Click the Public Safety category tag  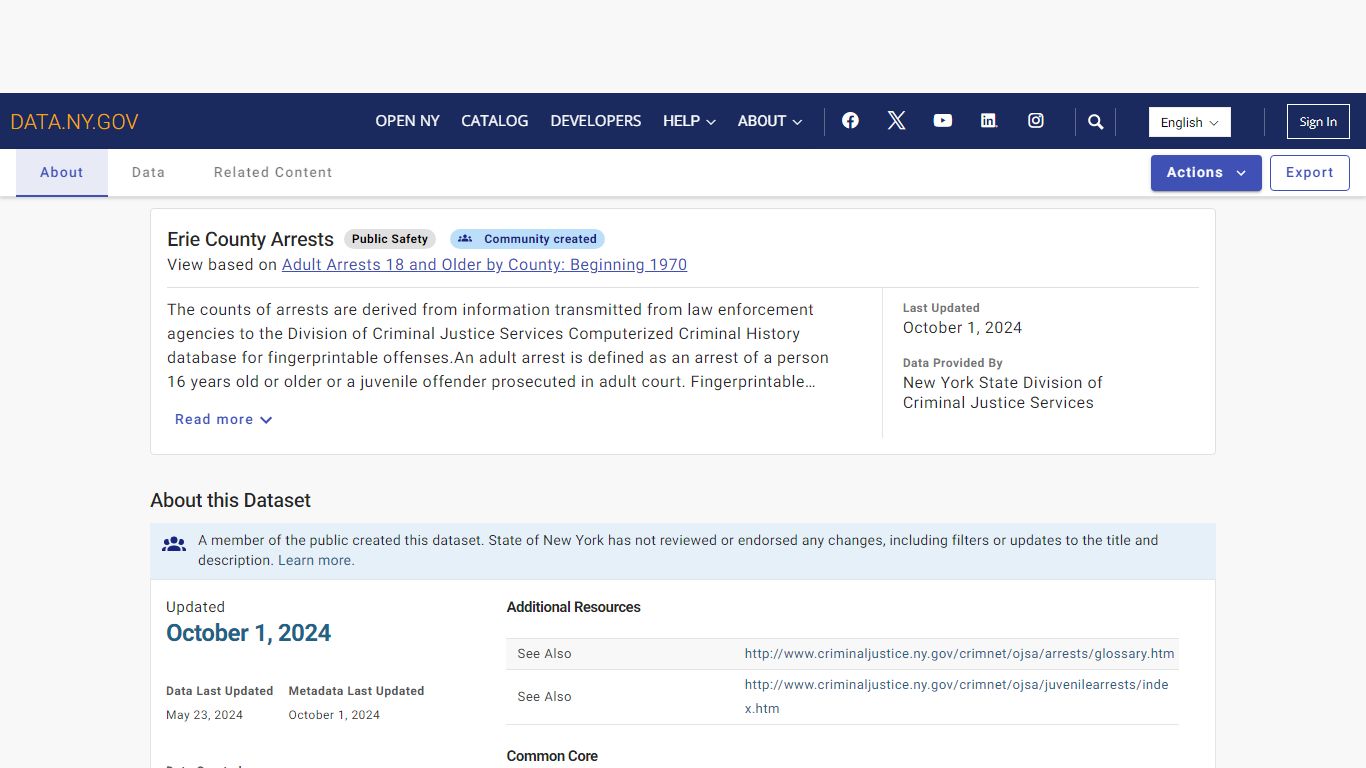390,239
